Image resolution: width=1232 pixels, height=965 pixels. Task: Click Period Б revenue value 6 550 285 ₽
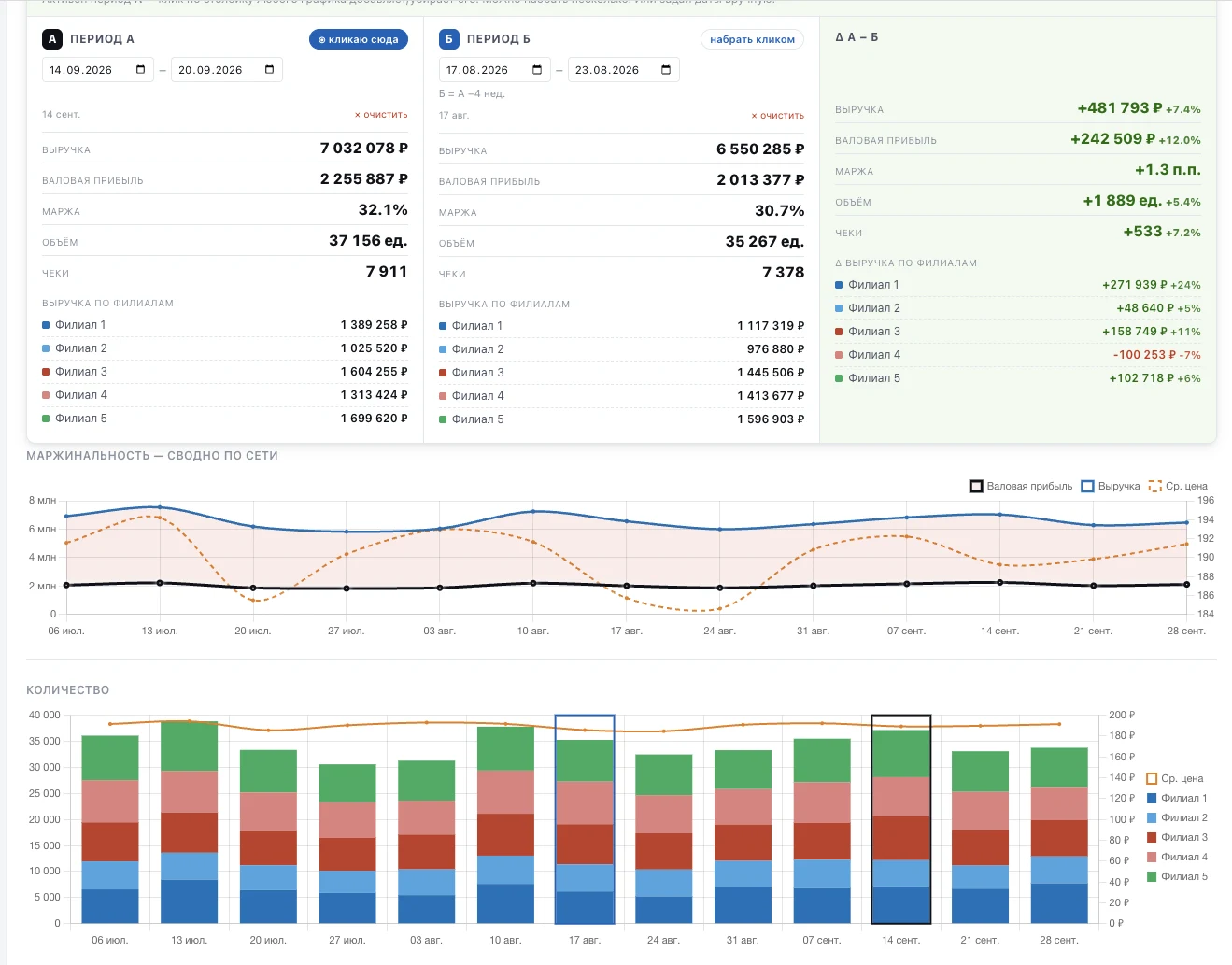760,149
